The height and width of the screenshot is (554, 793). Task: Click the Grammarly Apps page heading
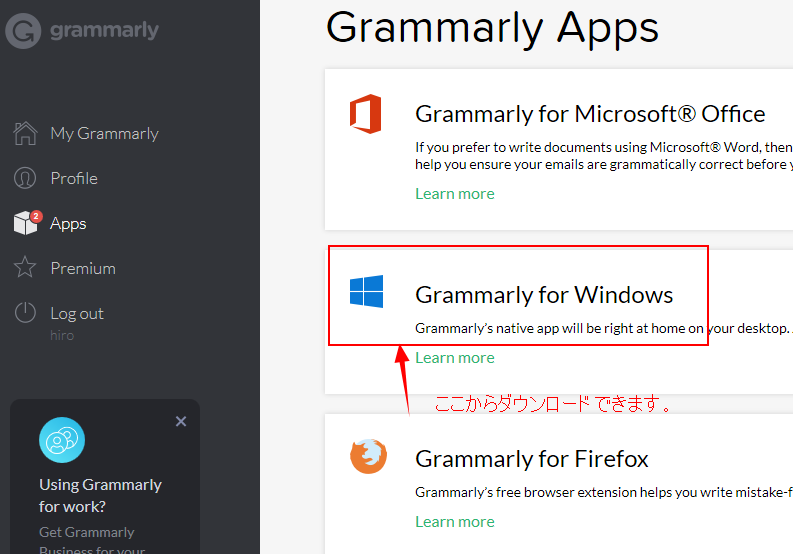click(493, 29)
